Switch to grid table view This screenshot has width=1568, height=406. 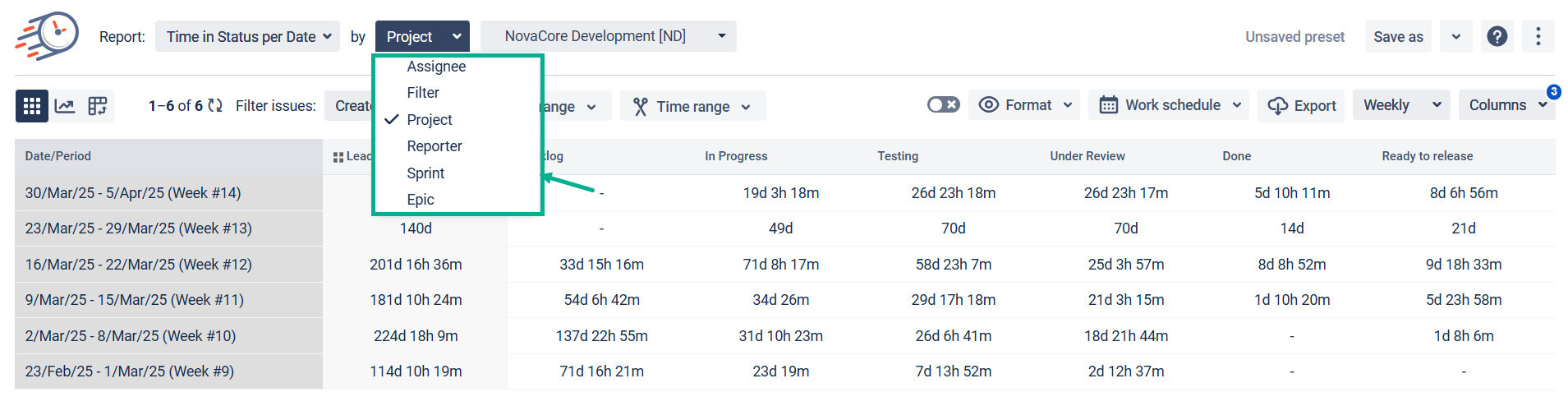click(x=32, y=106)
